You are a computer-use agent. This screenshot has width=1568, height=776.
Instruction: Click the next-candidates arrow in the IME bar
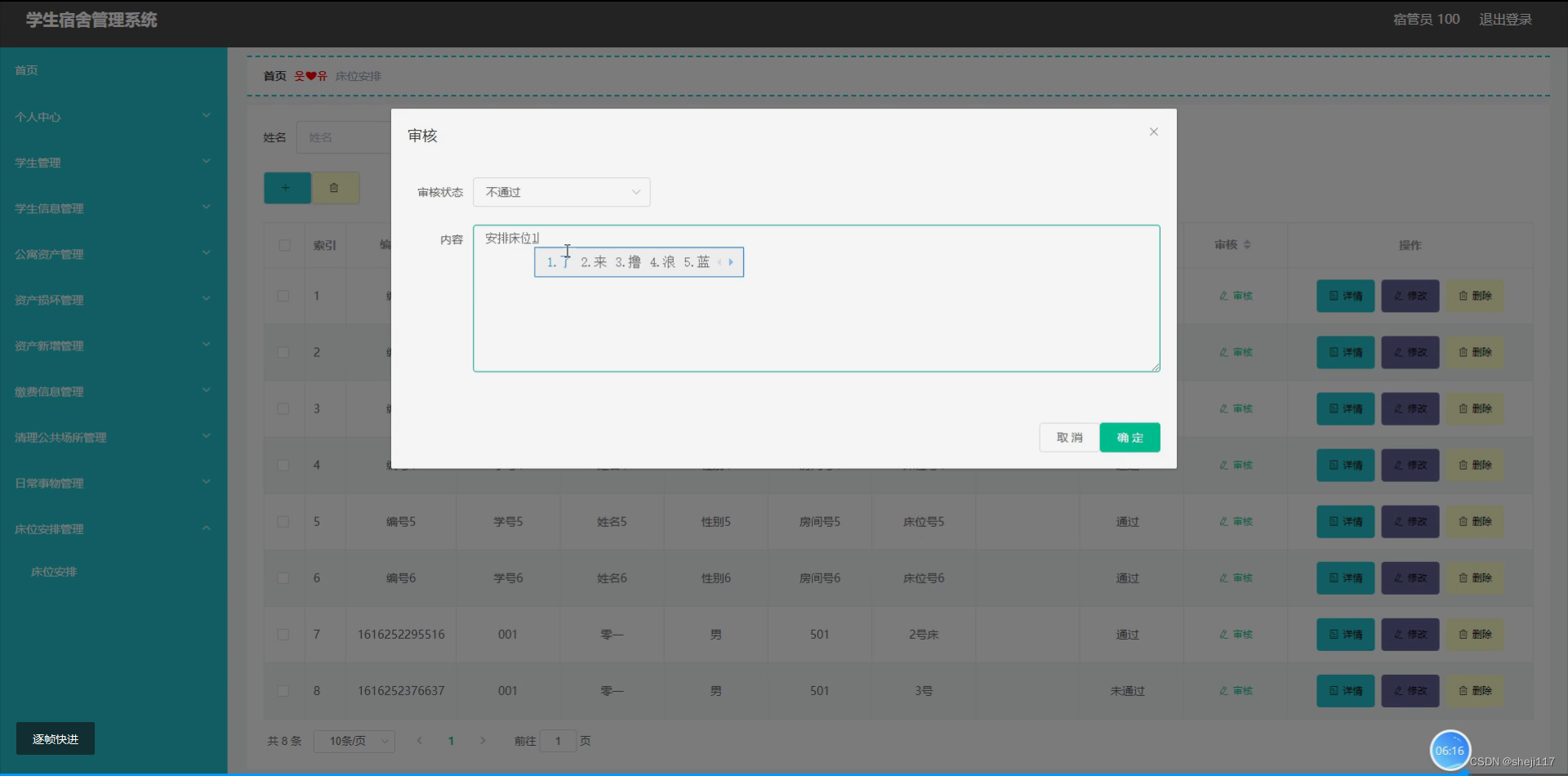click(732, 262)
